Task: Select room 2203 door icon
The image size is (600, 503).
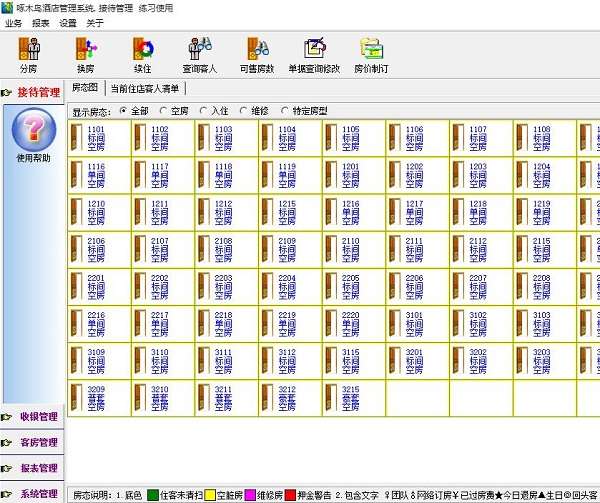Action: tap(204, 286)
